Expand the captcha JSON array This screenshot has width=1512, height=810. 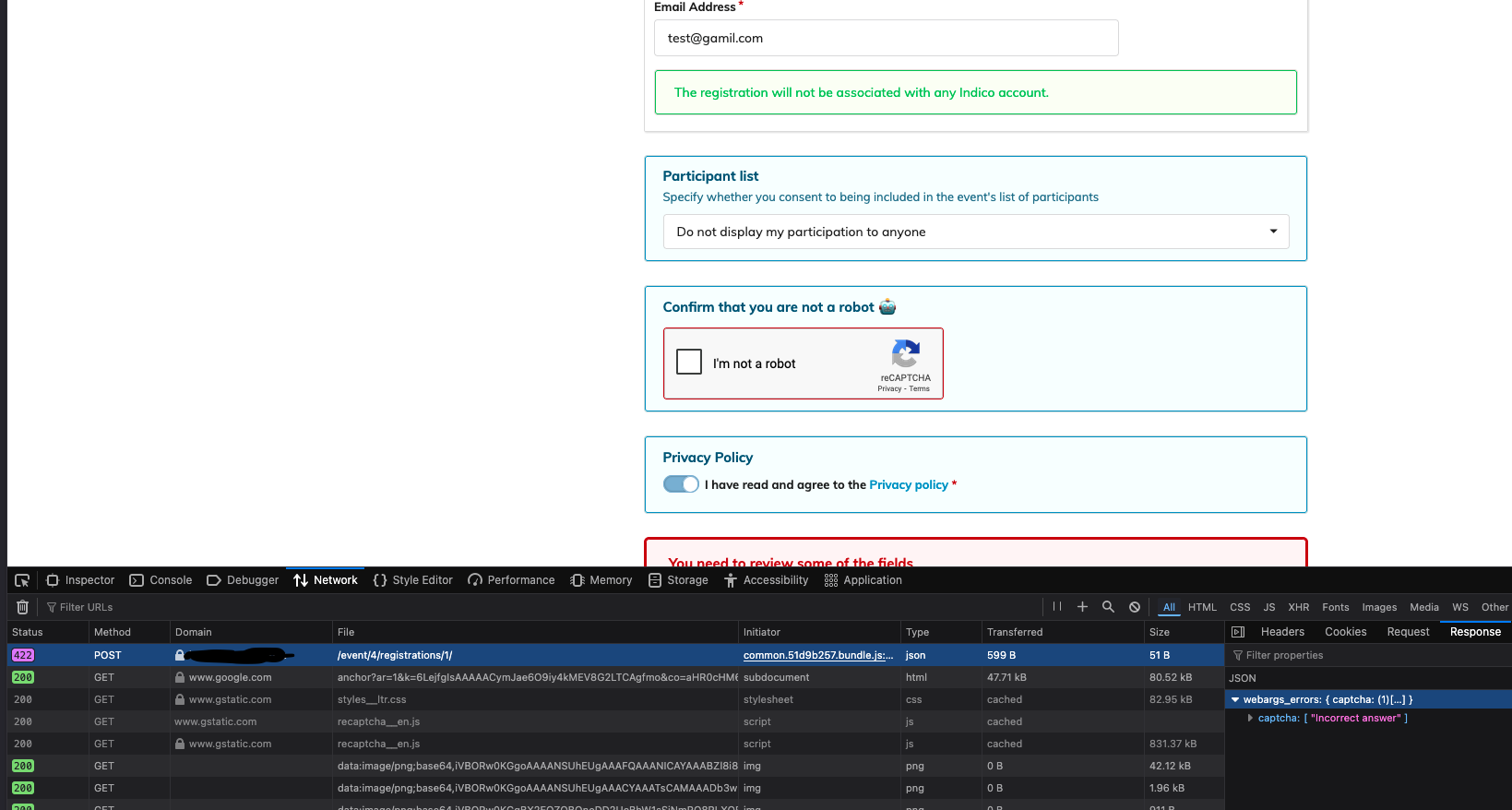click(x=1250, y=718)
